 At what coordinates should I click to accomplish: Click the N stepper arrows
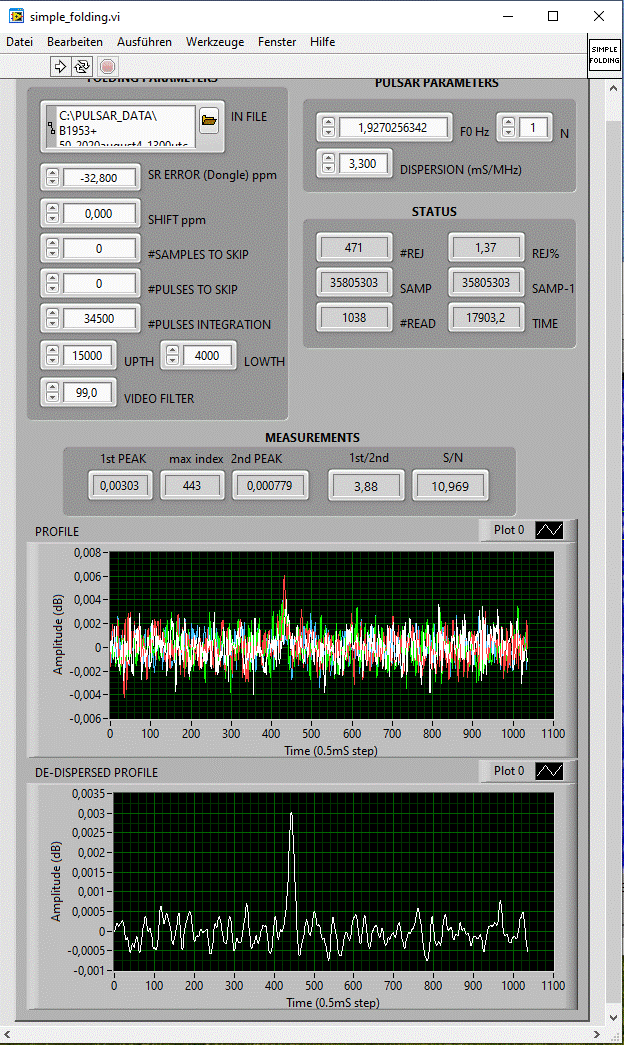point(509,127)
